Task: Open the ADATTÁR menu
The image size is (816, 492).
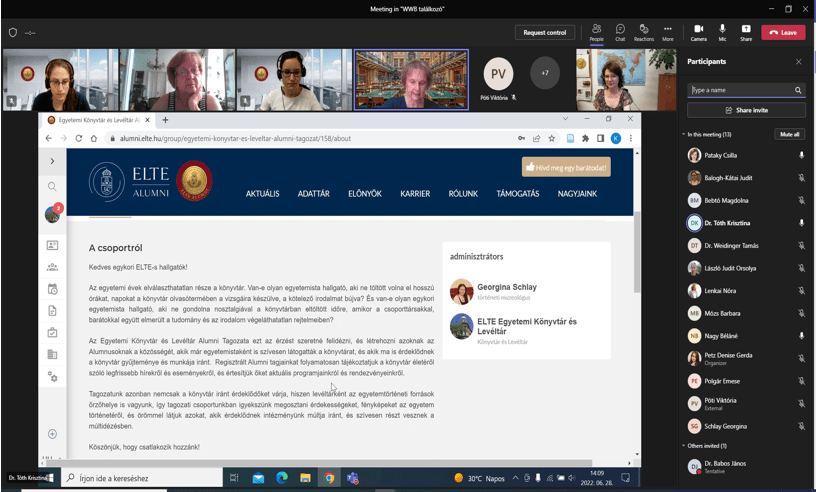Action: 313,194
